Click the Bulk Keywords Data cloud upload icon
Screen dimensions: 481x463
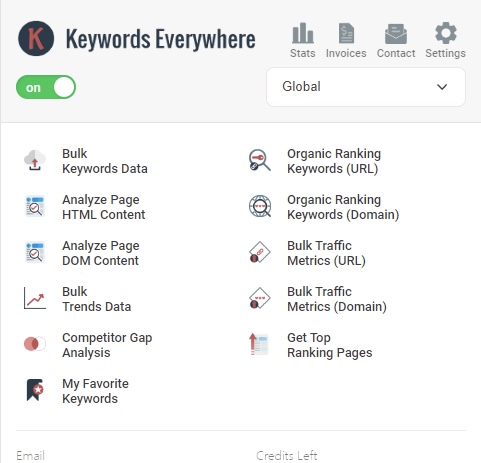35,160
